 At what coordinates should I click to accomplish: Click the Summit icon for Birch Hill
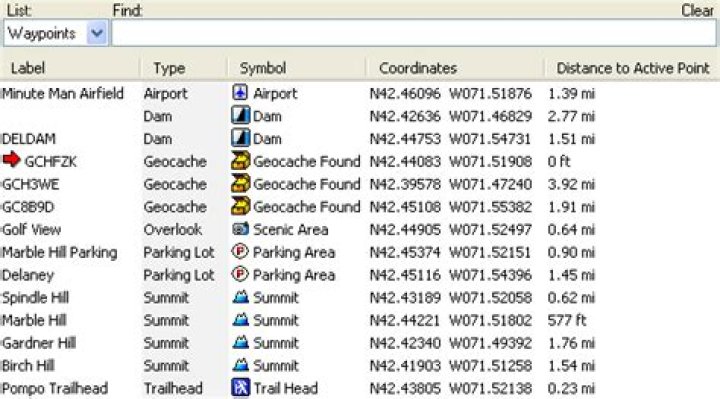(240, 365)
